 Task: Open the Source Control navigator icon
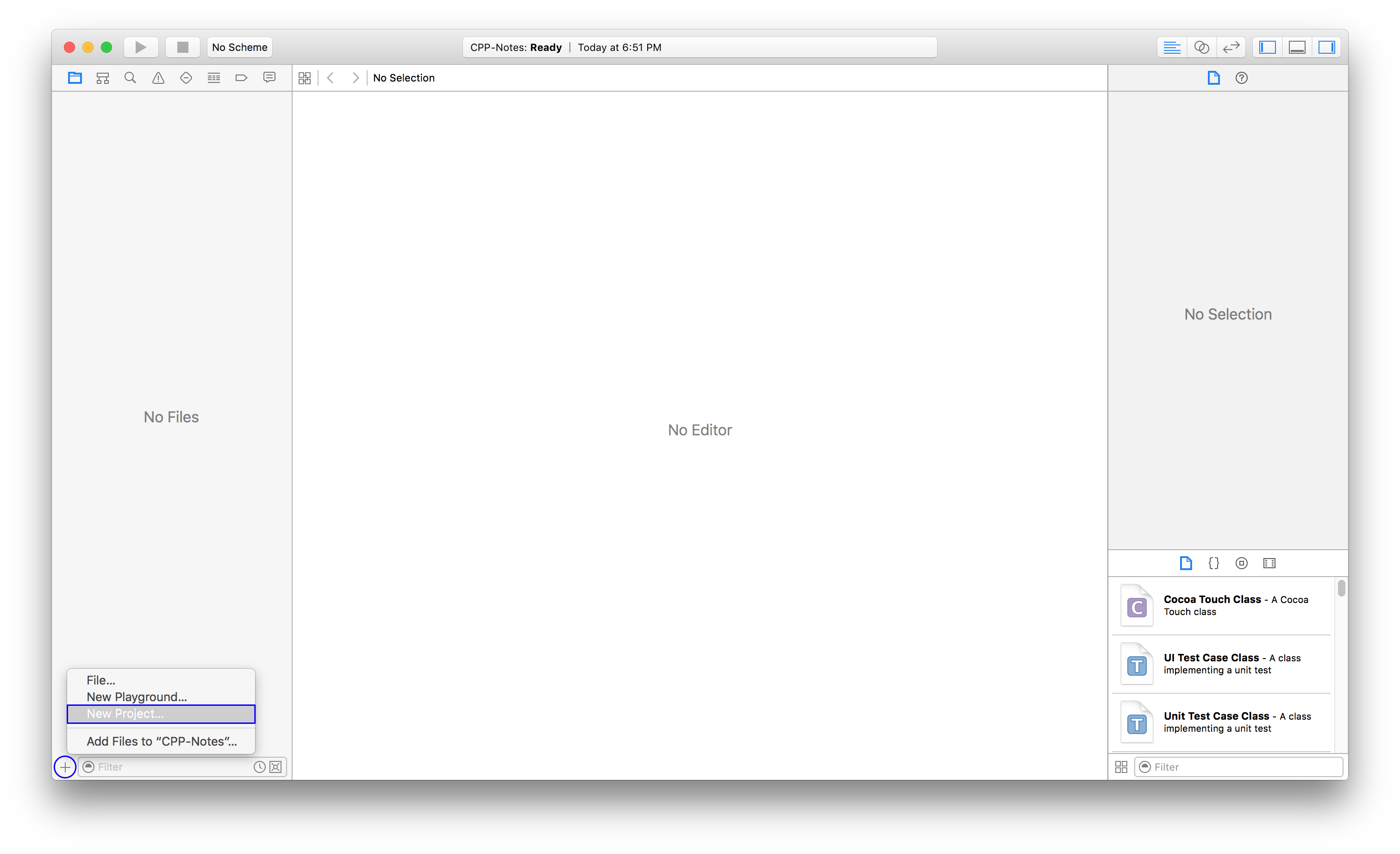(x=102, y=78)
